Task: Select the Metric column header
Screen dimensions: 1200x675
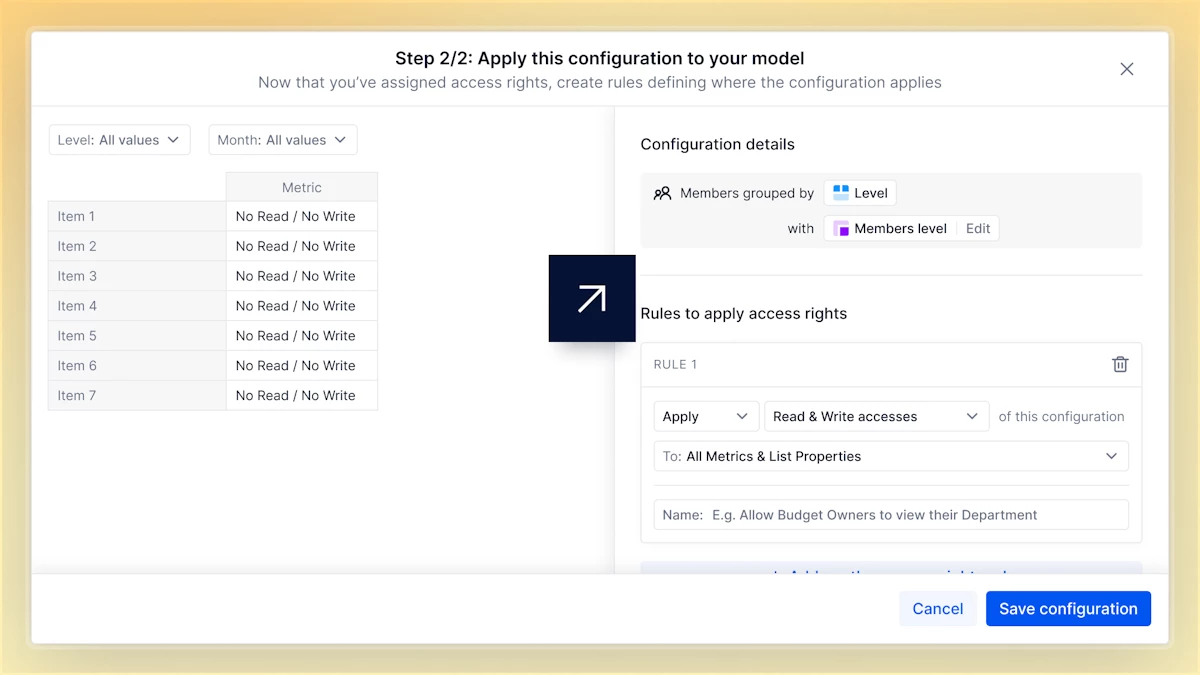Action: pyautogui.click(x=302, y=187)
